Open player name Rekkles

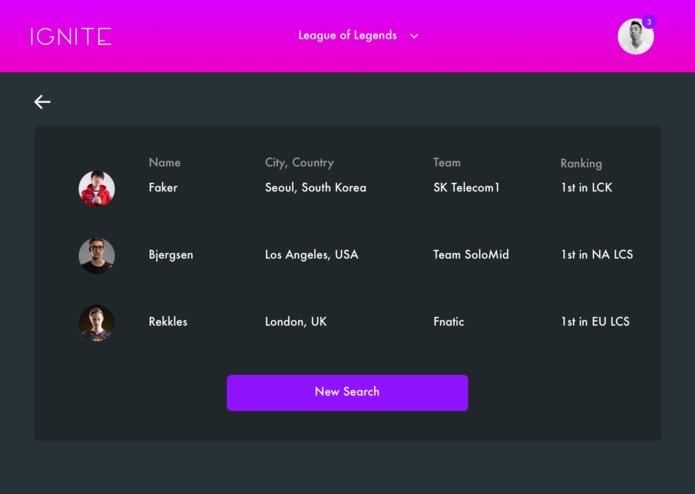[168, 322]
